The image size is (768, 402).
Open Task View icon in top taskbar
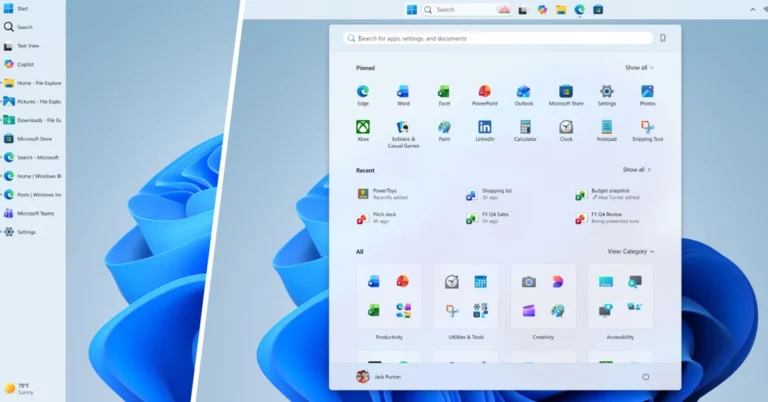coord(523,10)
